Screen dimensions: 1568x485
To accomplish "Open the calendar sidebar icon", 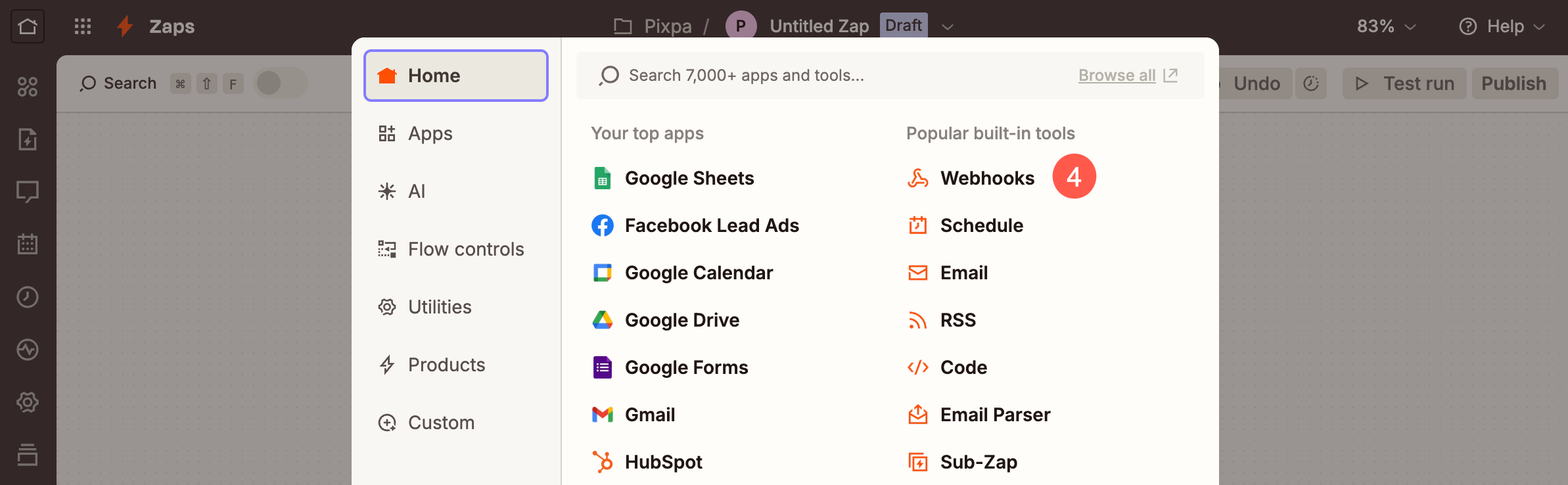I will (28, 244).
